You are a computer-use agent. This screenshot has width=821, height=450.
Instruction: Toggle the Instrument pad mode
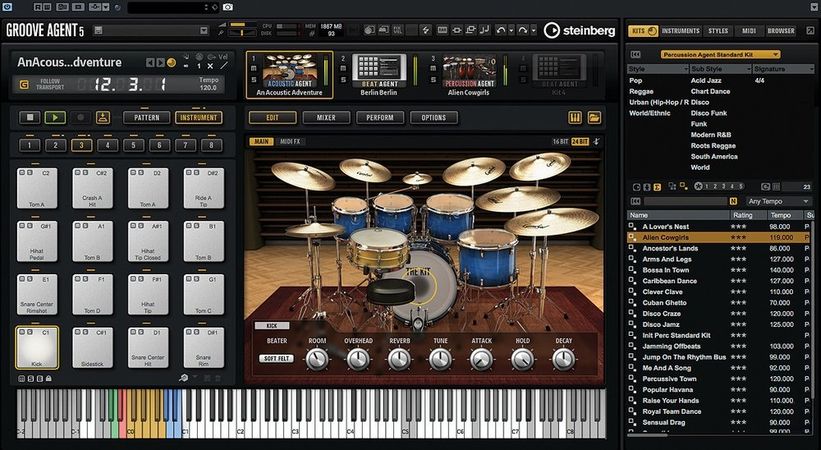(198, 117)
